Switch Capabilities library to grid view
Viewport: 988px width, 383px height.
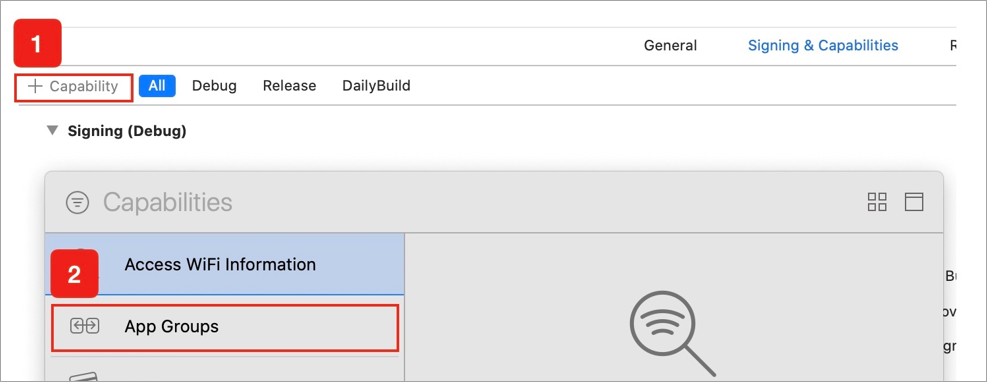[877, 202]
